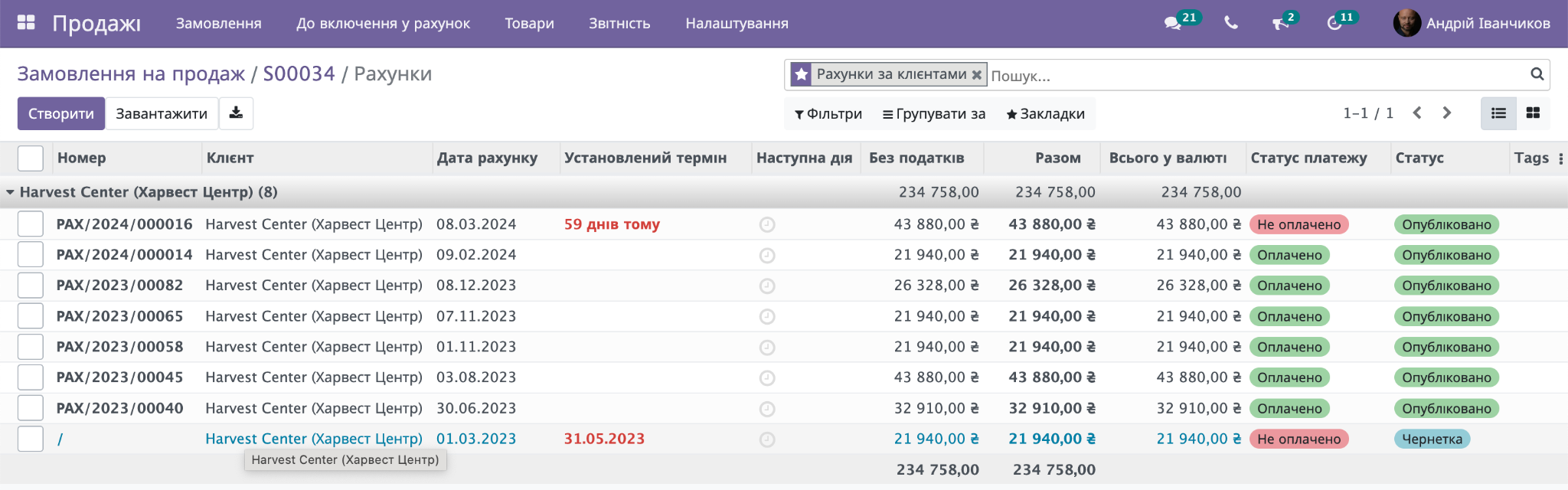The width and height of the screenshot is (1568, 490).
Task: Select checkbox for РАХ/2023/00058
Action: tap(31, 347)
